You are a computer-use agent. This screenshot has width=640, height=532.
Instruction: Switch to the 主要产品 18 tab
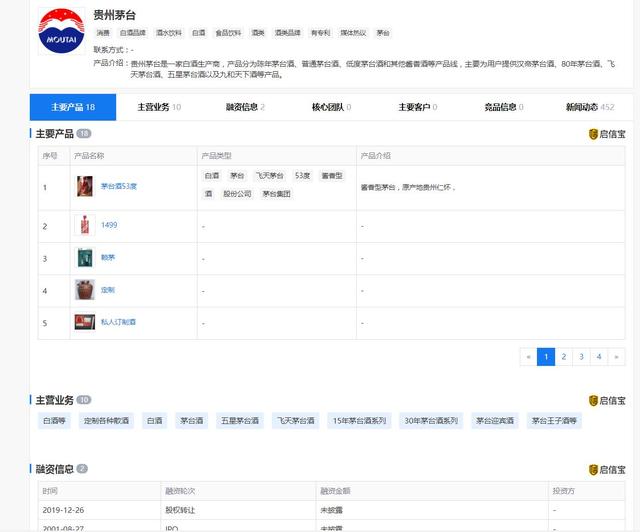click(73, 107)
